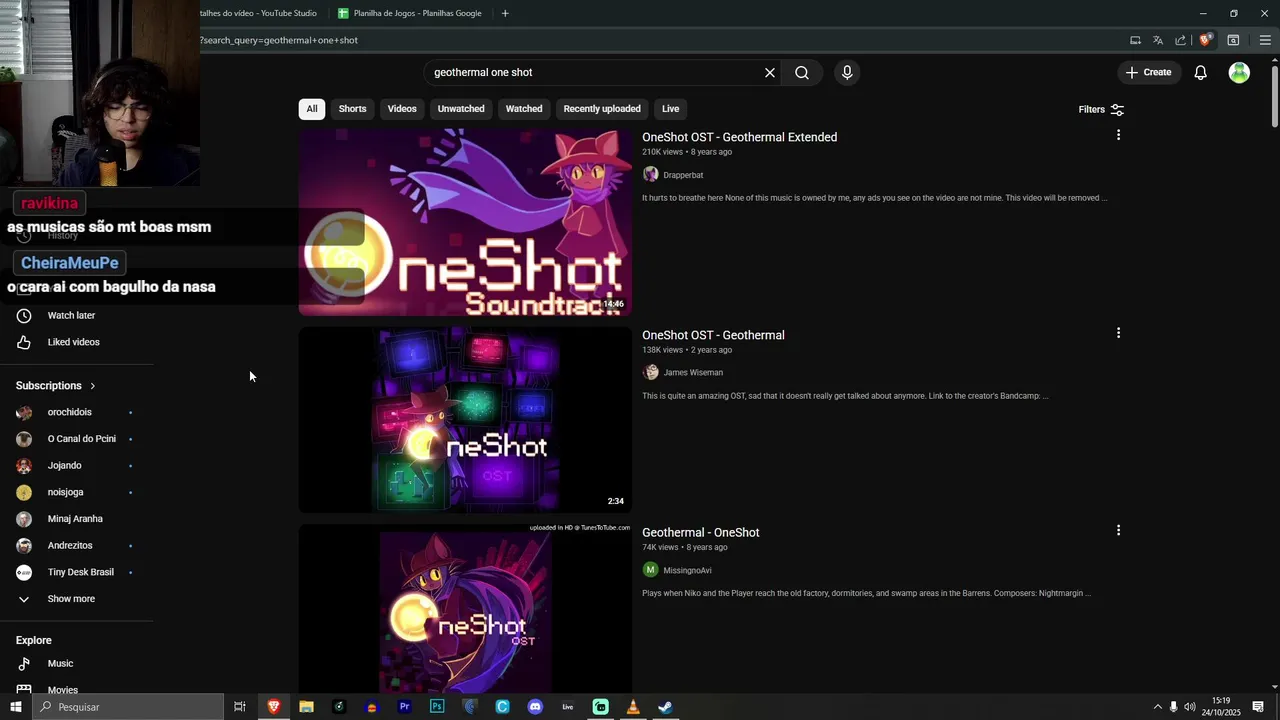
Task: Open a new browser tab with plus
Action: pyautogui.click(x=505, y=13)
